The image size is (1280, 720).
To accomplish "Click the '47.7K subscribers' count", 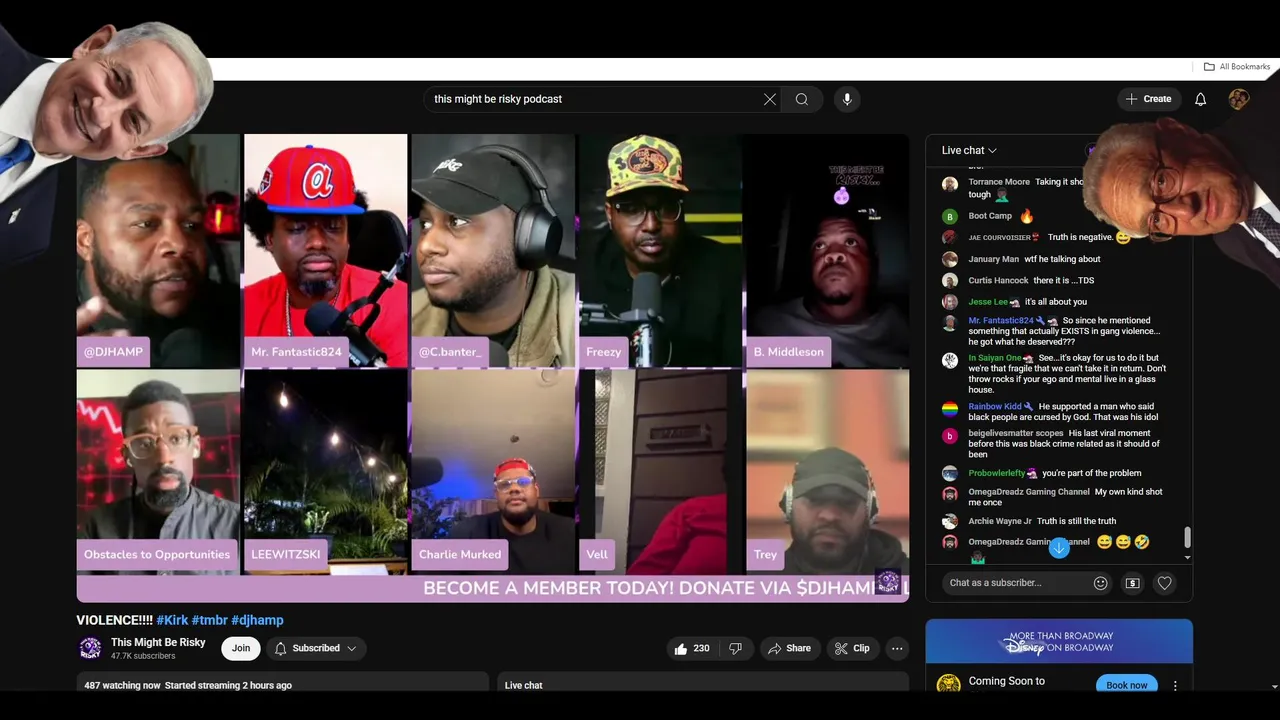I will pyautogui.click(x=143, y=656).
